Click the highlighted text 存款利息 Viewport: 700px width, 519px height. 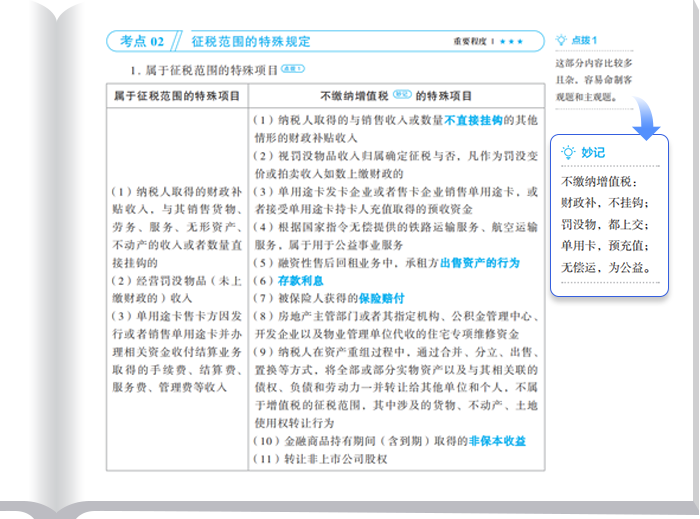pyautogui.click(x=301, y=280)
